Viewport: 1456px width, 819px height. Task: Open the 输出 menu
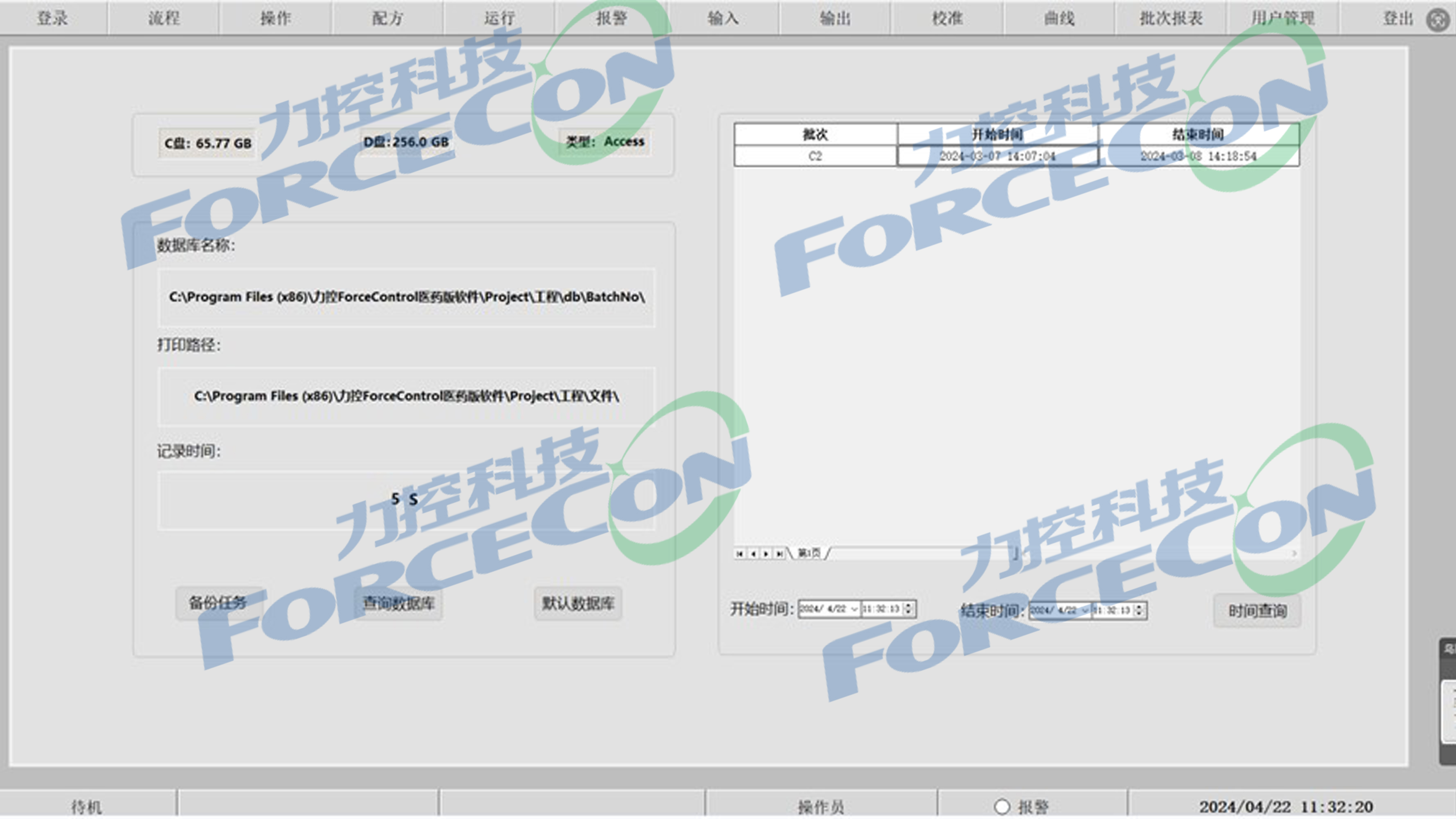(x=835, y=18)
